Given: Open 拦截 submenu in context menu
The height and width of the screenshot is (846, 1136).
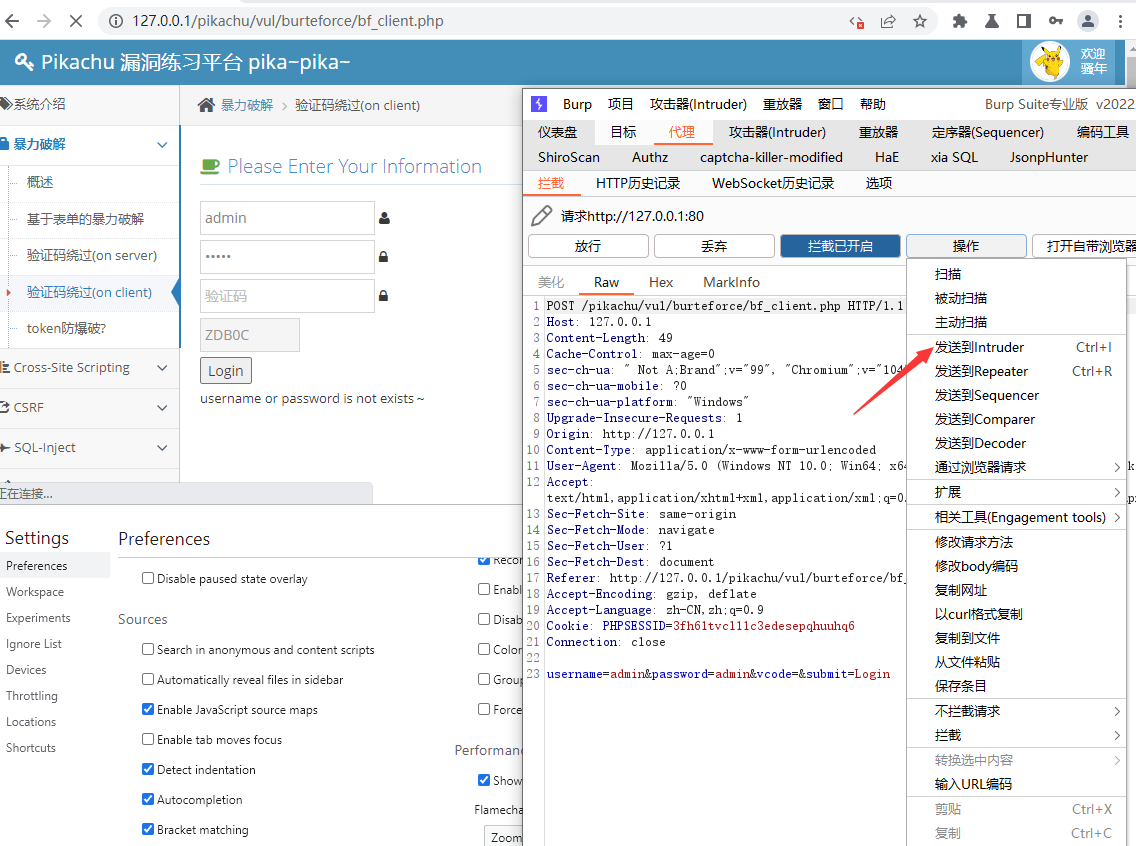Looking at the screenshot, I should click(x=1016, y=735).
